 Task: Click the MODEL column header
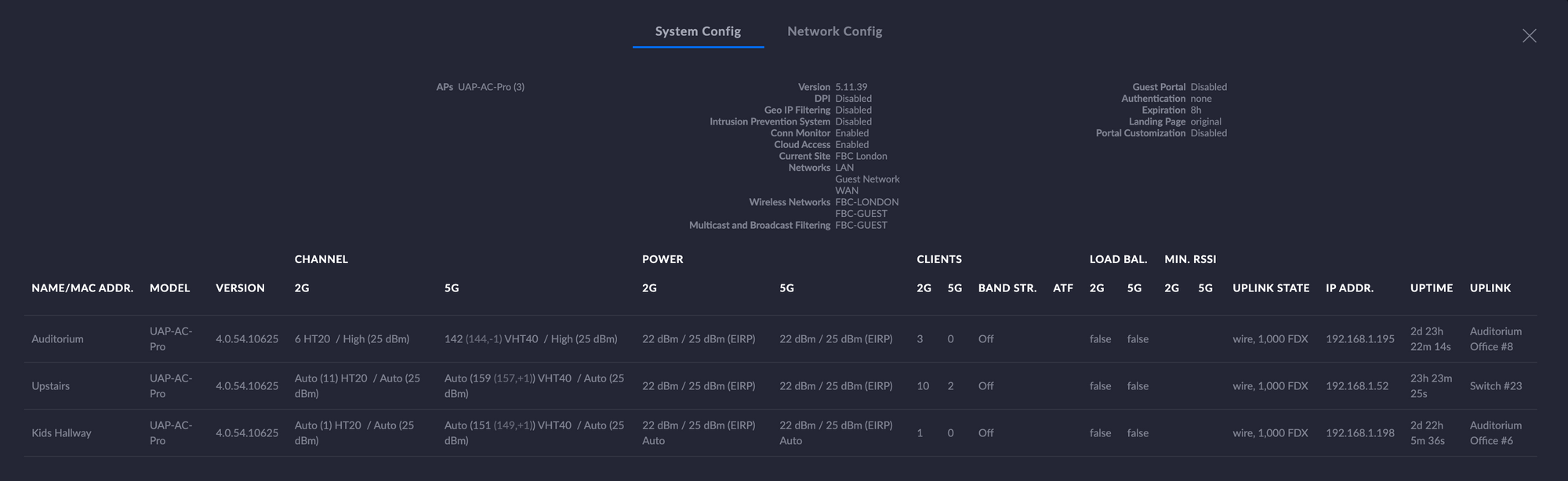[x=169, y=288]
